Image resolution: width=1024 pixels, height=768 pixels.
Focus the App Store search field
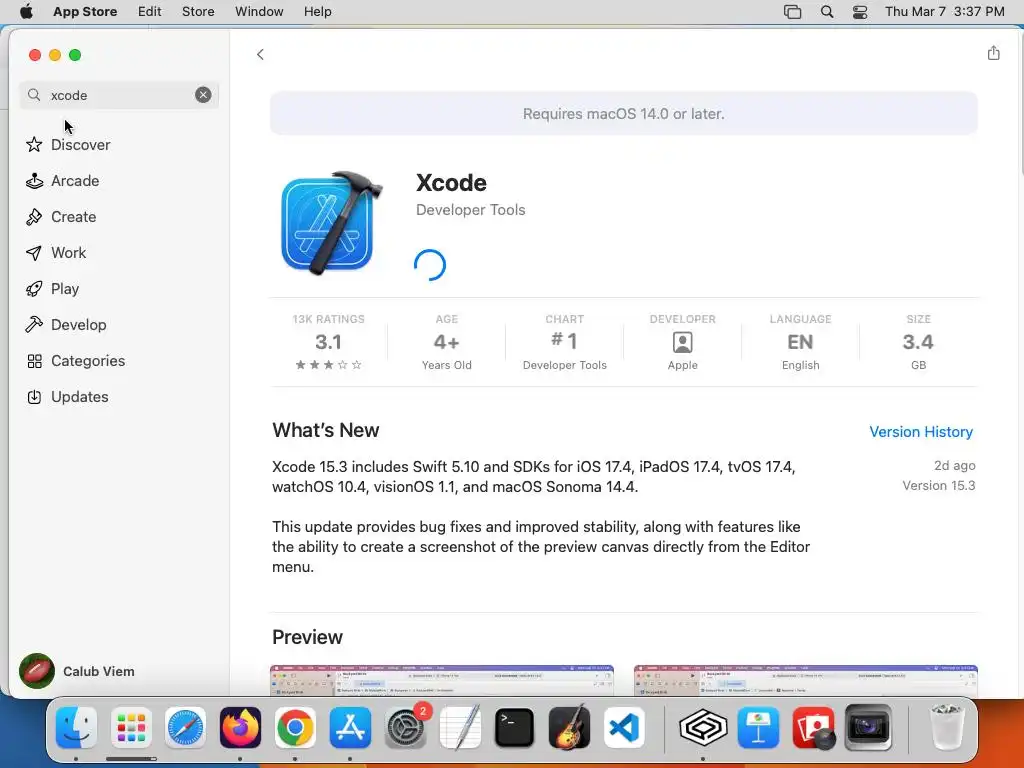(119, 95)
